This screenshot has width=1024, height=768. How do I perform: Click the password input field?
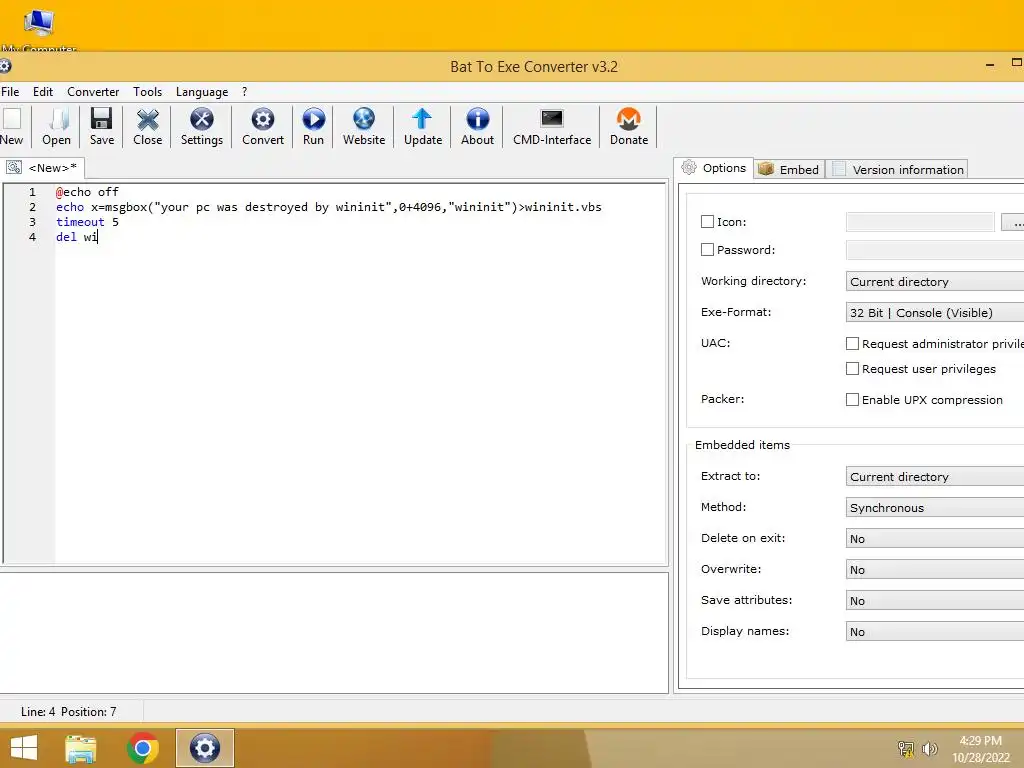click(935, 249)
